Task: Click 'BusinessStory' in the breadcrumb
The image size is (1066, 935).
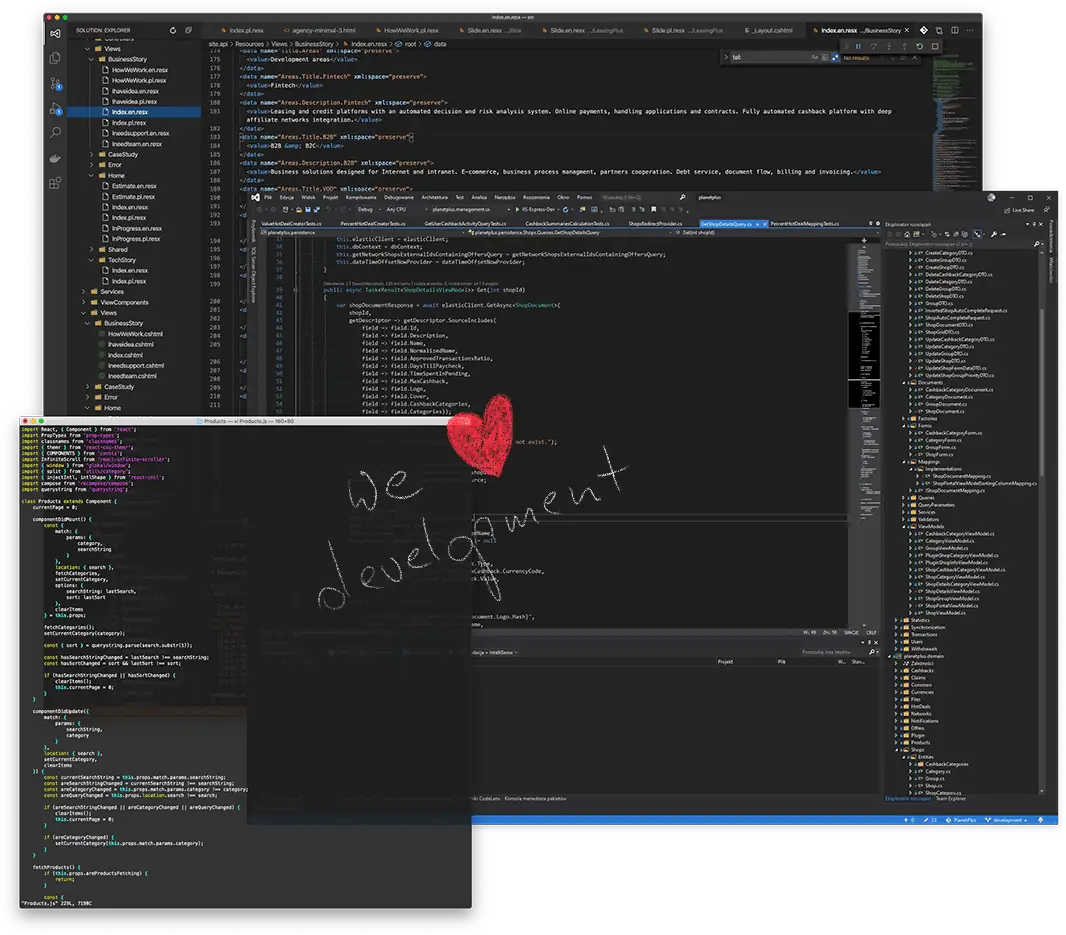Action: (x=314, y=44)
